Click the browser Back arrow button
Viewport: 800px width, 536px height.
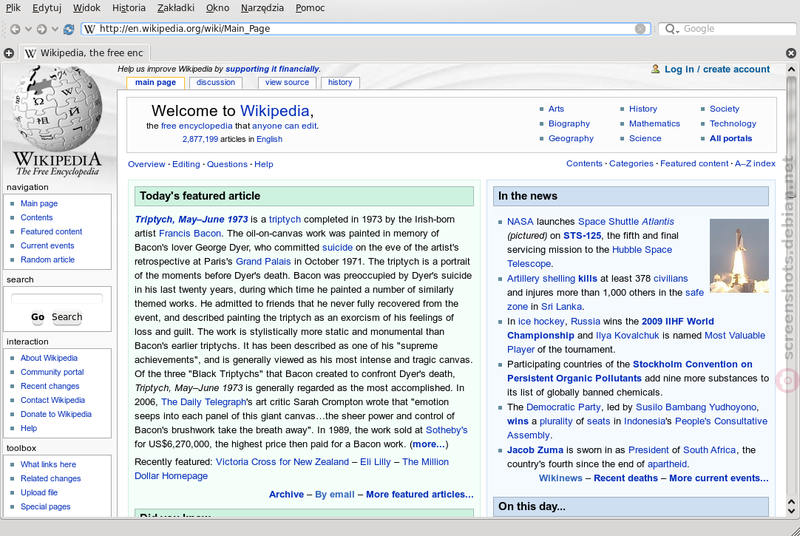15,30
